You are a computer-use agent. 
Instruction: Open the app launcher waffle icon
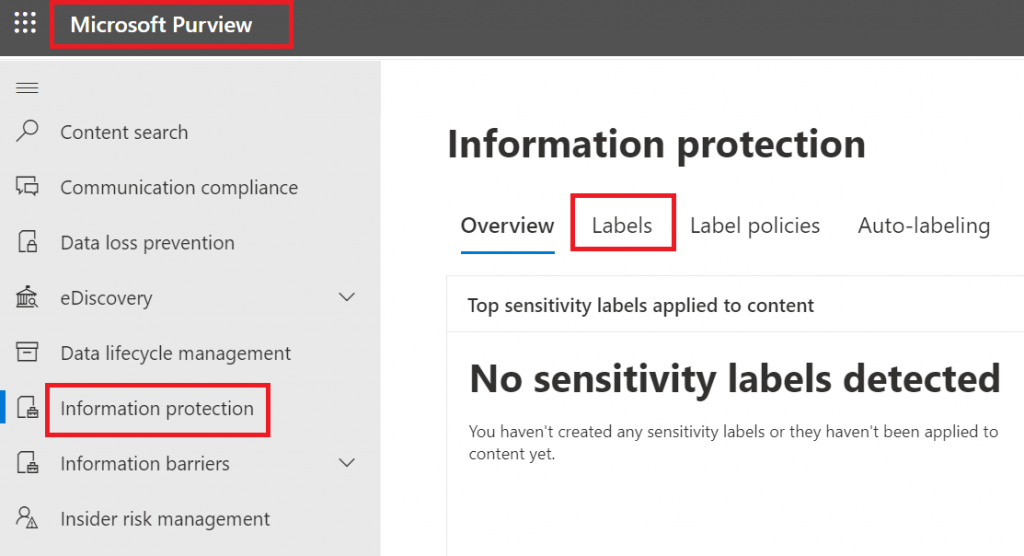pos(25,23)
